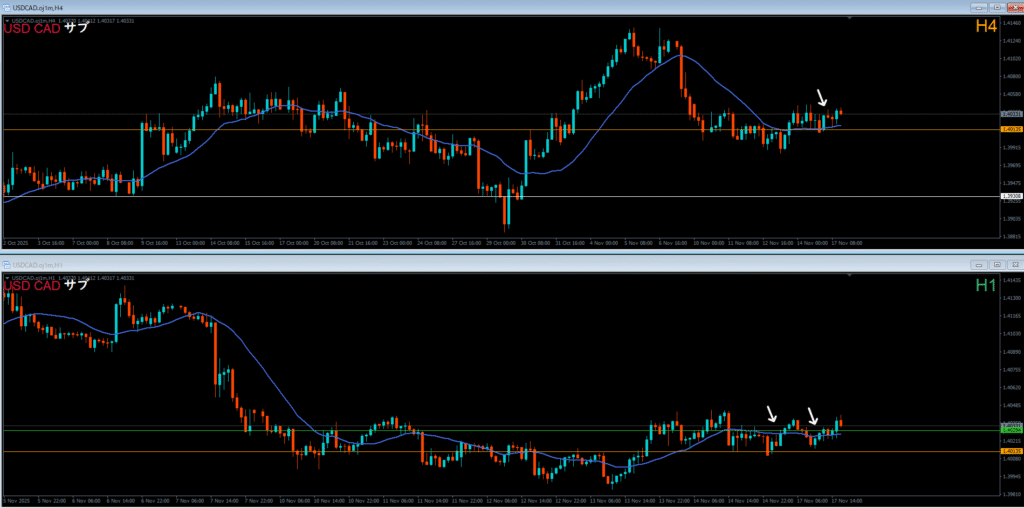Image resolution: width=1024 pixels, height=508 pixels.
Task: Click the grey current price tag on the H4 scale
Action: click(x=1010, y=114)
